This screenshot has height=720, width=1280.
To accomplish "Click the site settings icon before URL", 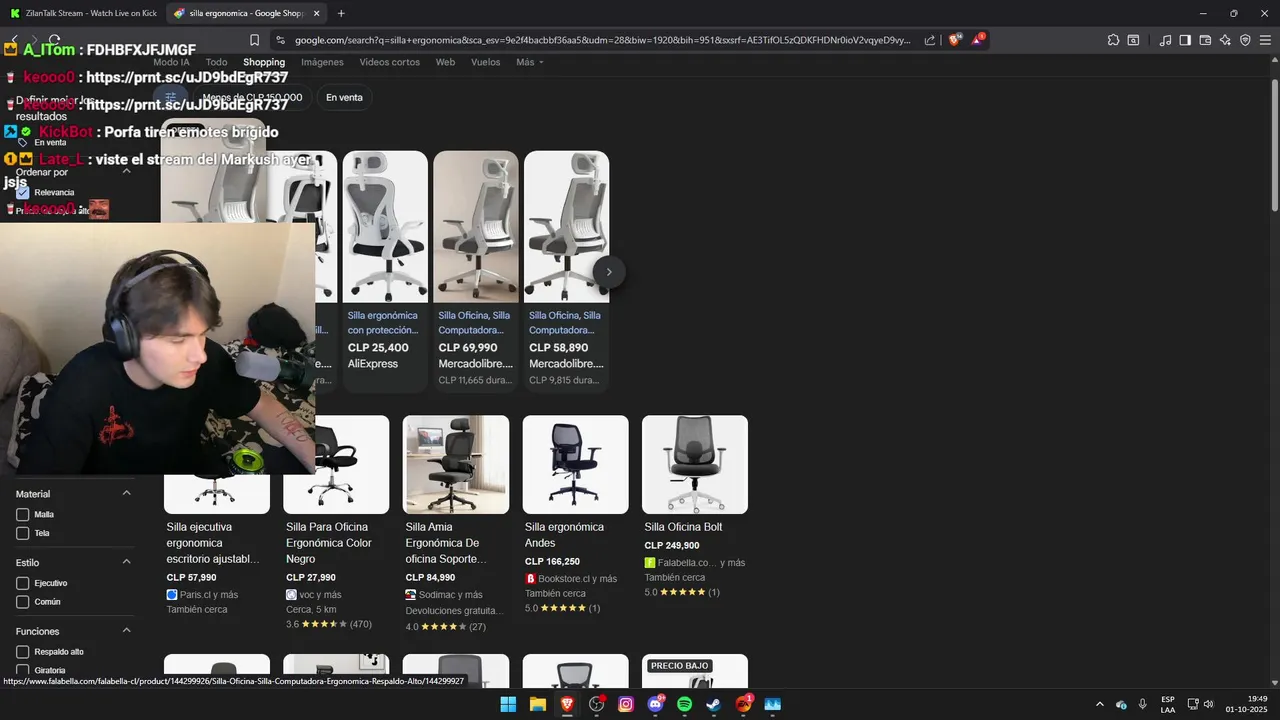I will (280, 40).
